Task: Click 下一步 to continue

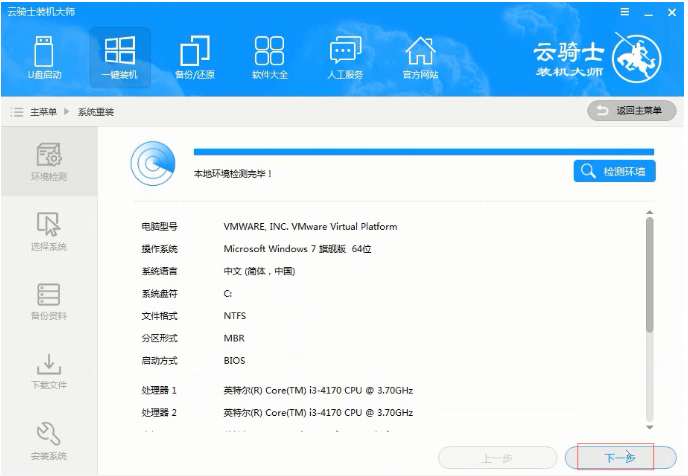Action: 620,458
